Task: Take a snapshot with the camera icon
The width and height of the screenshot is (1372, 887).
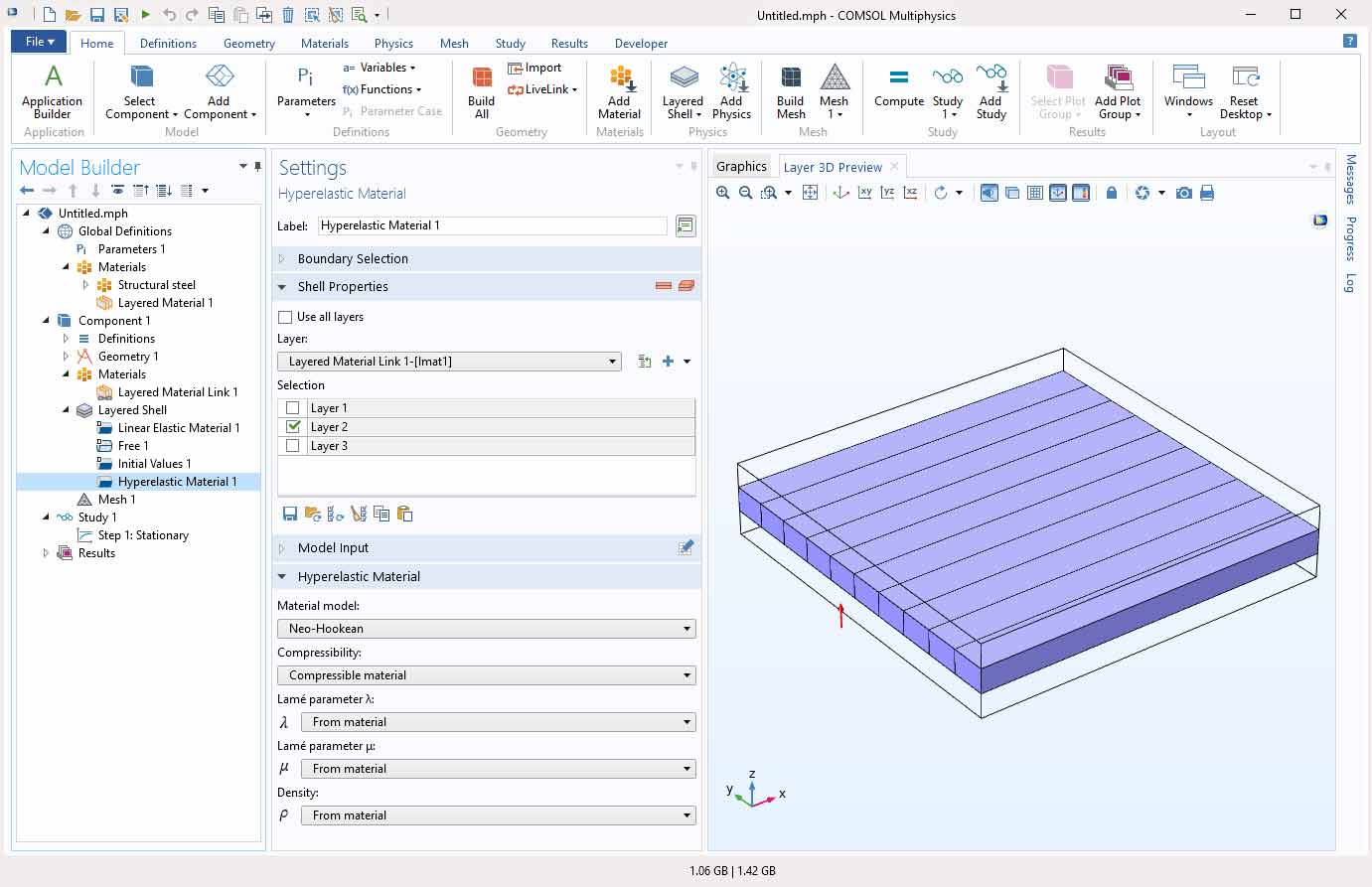Action: click(1183, 193)
